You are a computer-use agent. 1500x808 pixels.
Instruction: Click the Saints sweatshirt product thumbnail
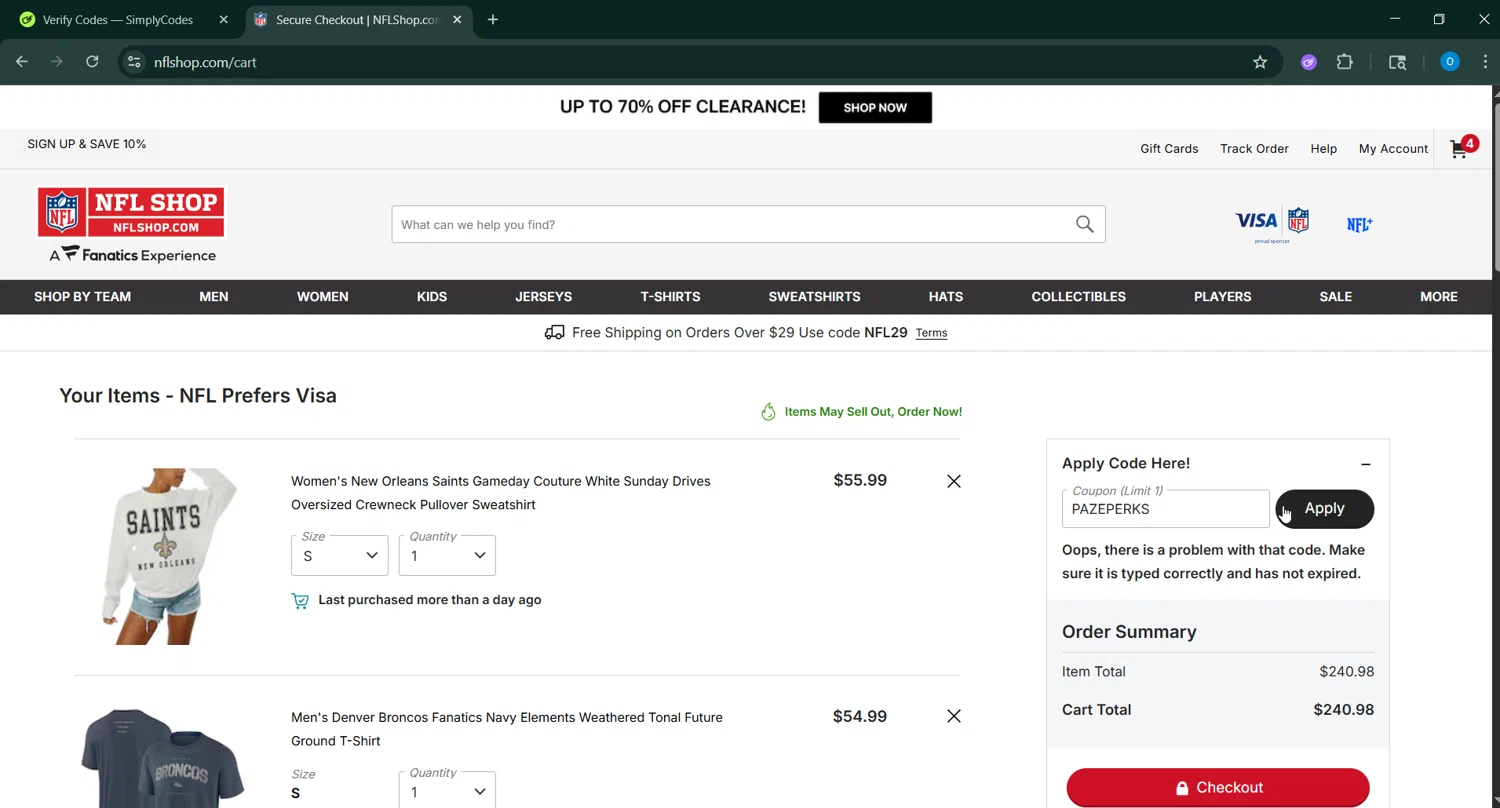[x=170, y=556]
